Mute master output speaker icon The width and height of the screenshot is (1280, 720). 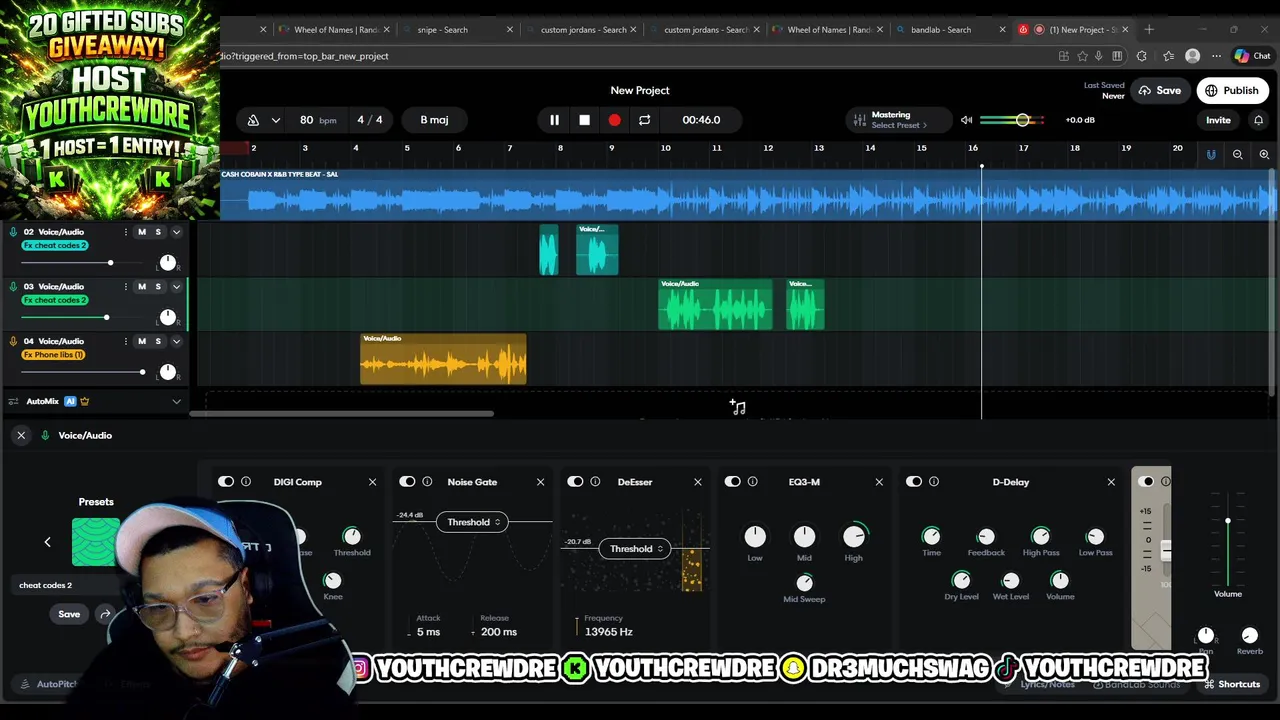tap(966, 120)
